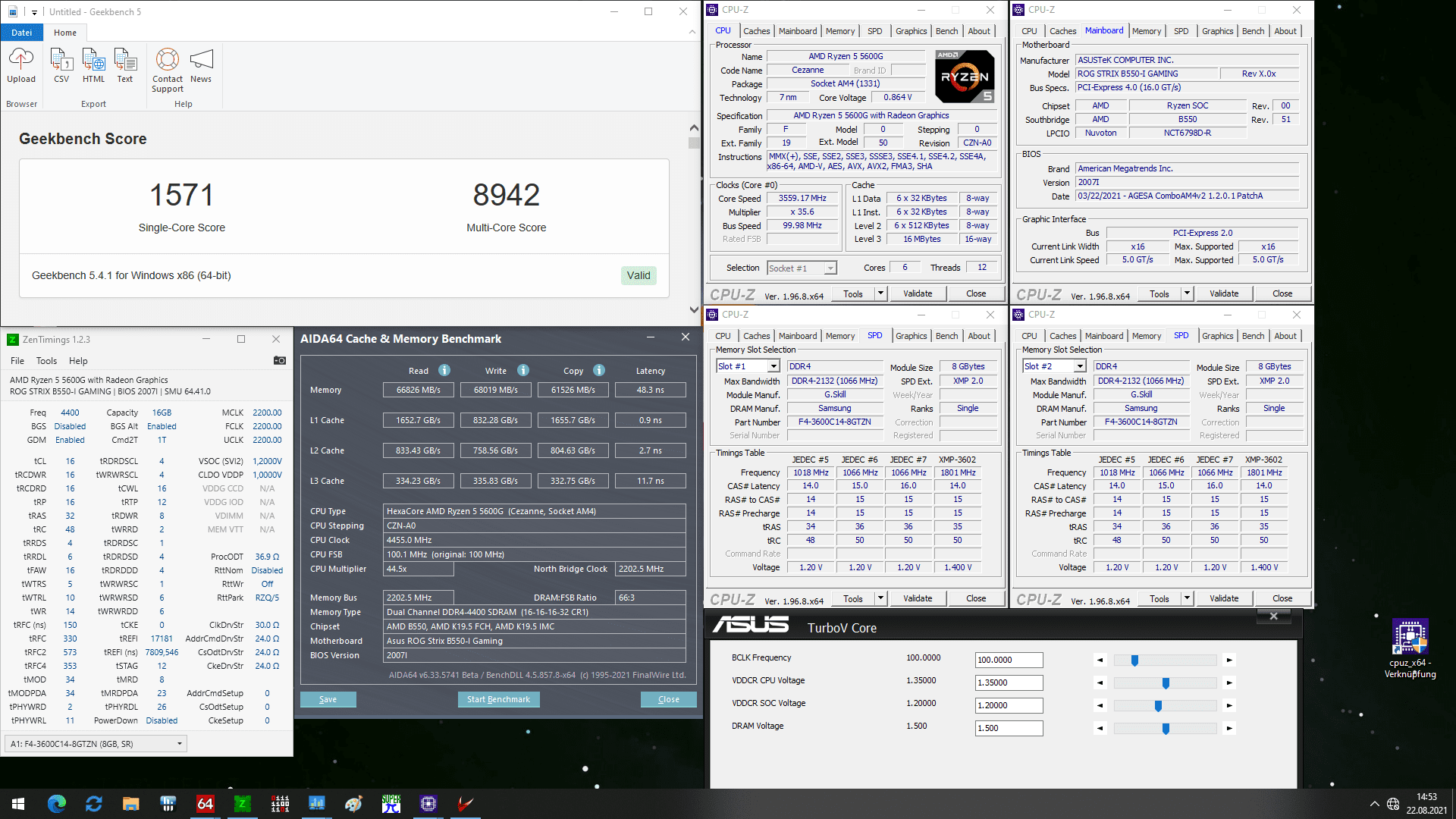Increase BCLK Frequency with right arrow
The height and width of the screenshot is (819, 1456).
[1229, 660]
